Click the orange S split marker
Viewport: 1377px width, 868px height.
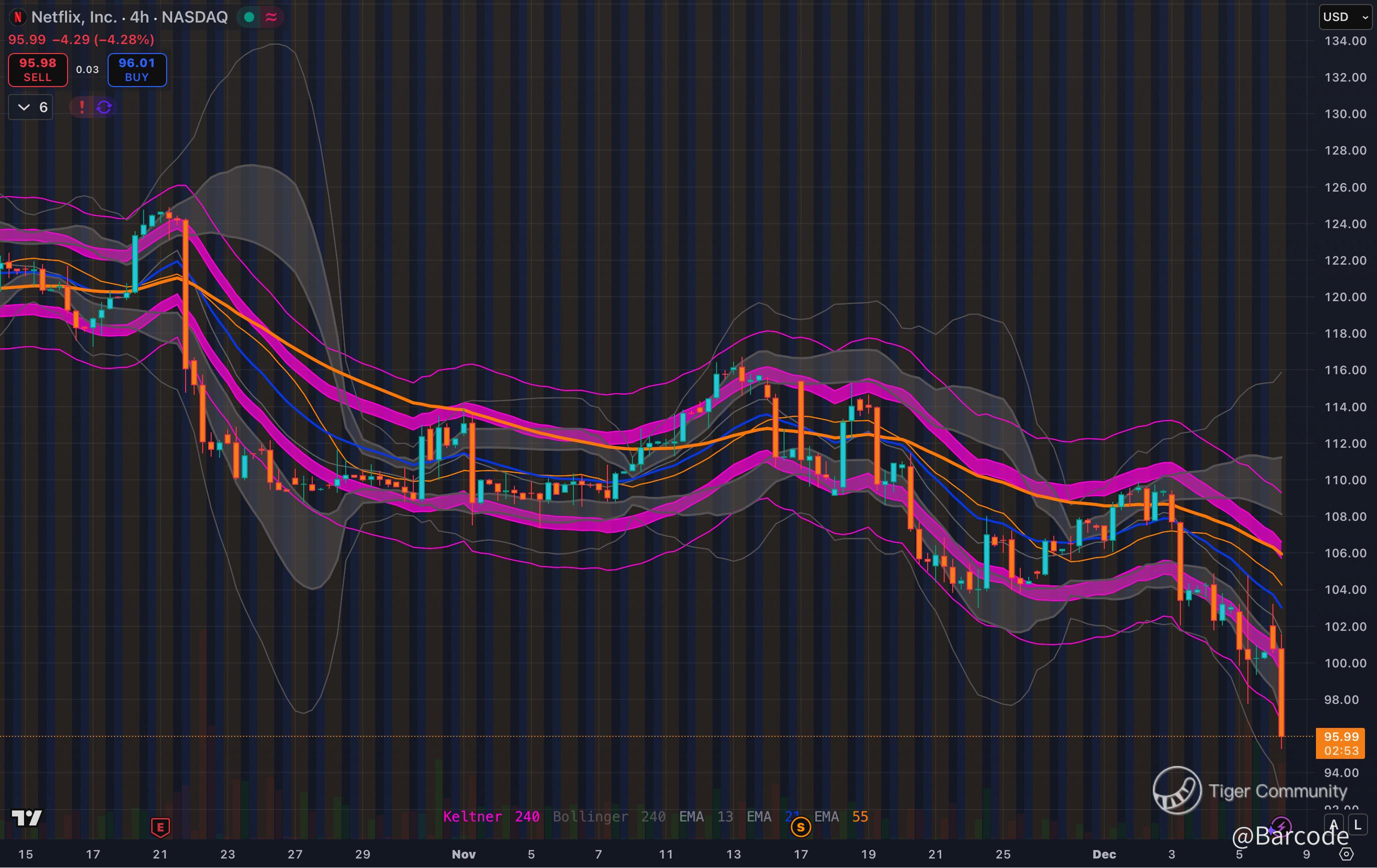point(801,827)
